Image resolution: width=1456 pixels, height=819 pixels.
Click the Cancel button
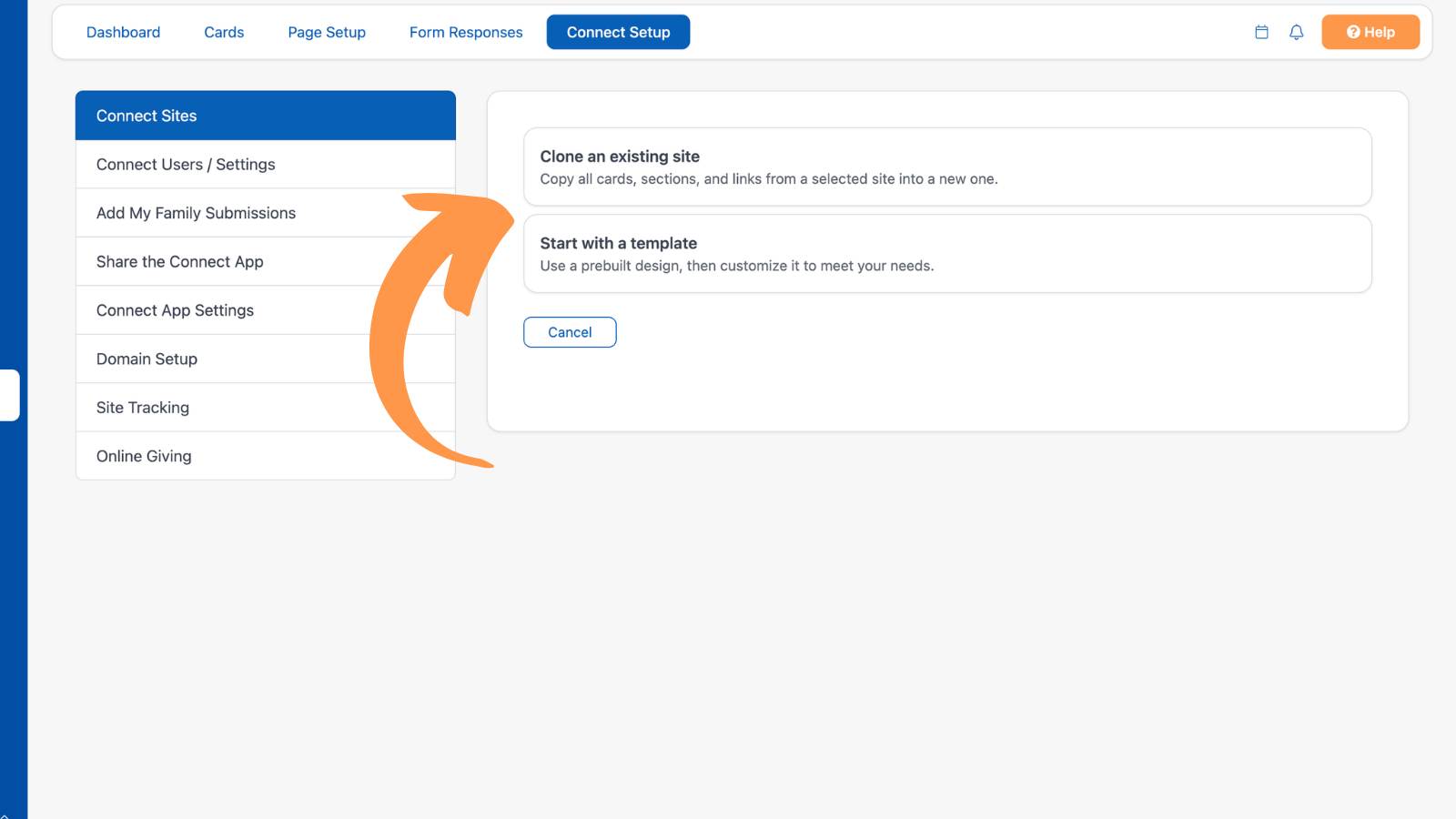click(570, 332)
